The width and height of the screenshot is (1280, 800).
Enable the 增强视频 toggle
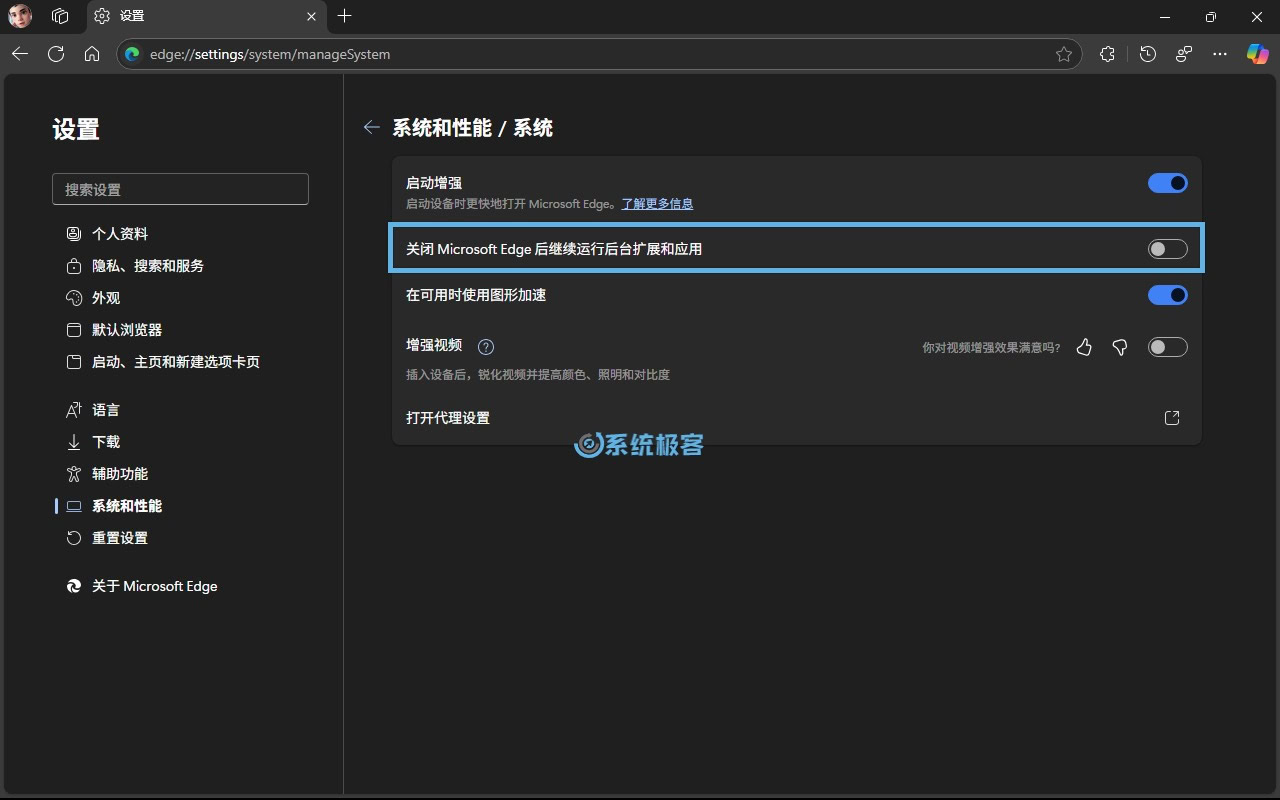tap(1167, 347)
